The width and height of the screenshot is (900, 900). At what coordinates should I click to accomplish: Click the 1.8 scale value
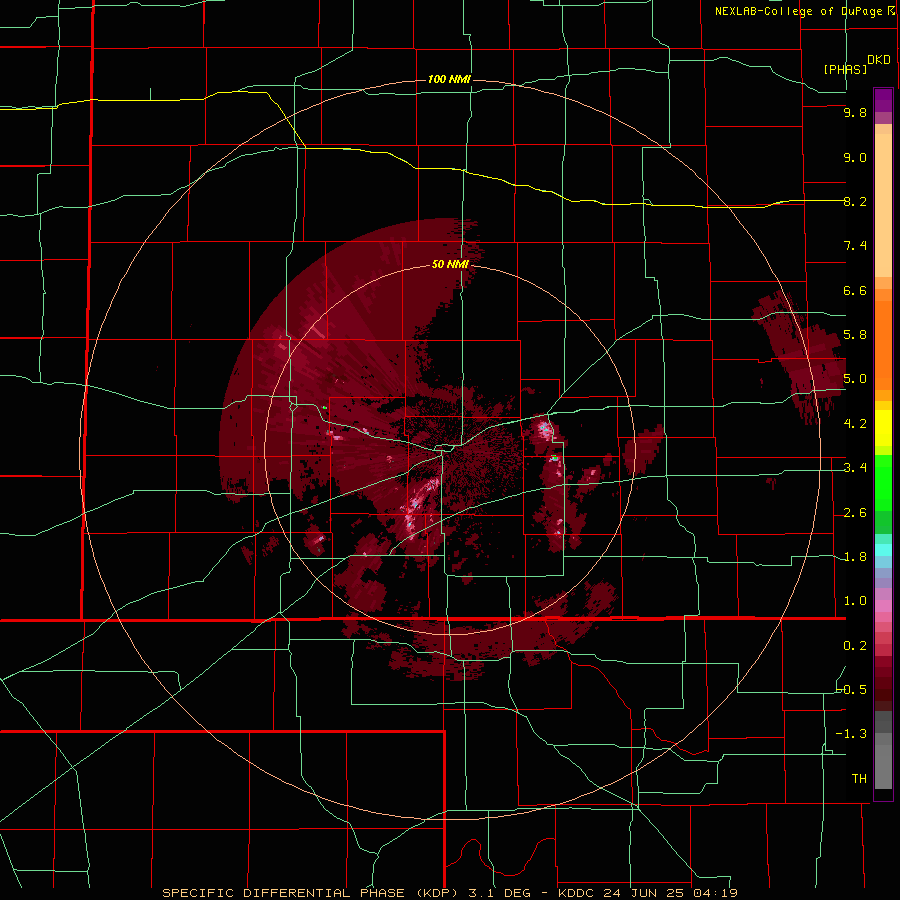(x=855, y=557)
